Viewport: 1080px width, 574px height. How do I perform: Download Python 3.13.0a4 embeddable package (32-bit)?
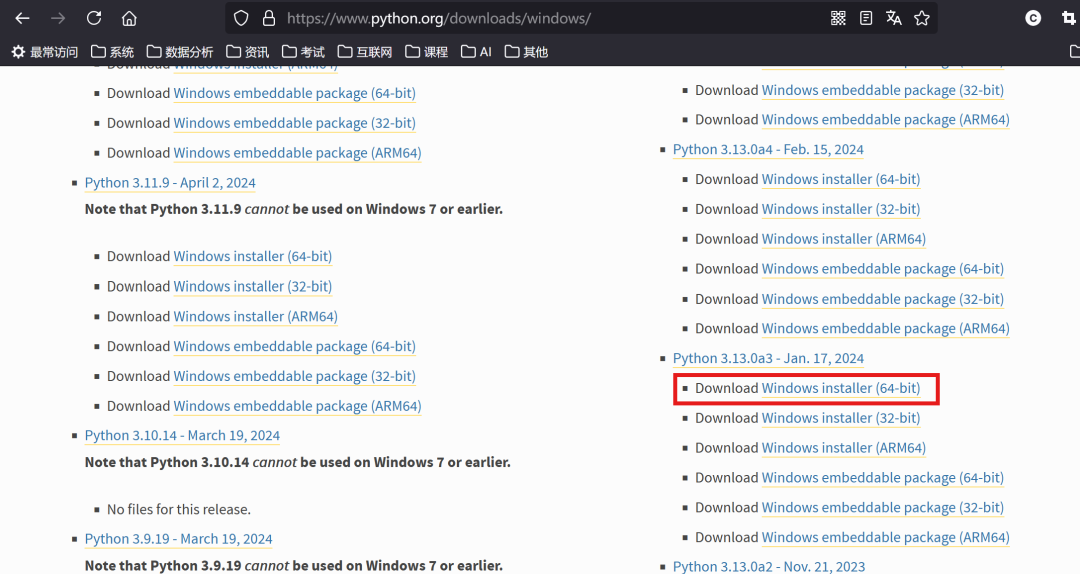[883, 299]
